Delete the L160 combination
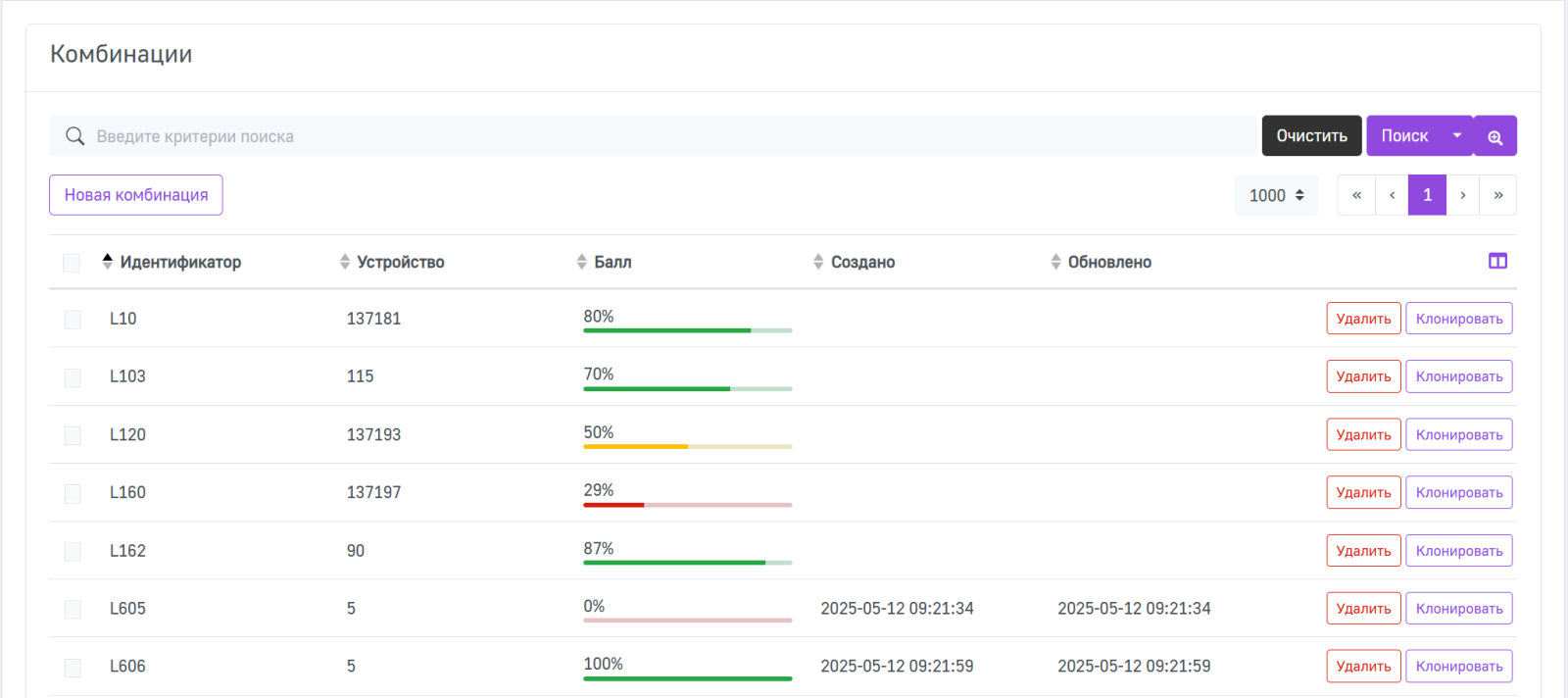1568x698 pixels. click(x=1363, y=492)
